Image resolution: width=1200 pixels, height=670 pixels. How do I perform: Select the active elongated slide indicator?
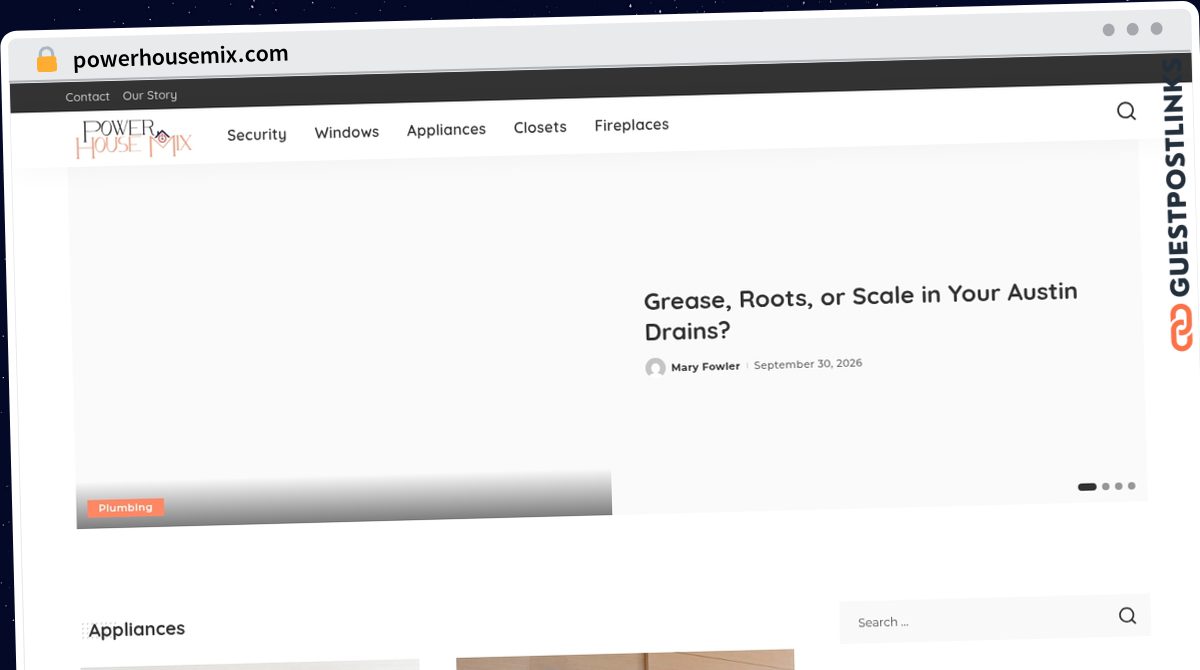click(1087, 487)
